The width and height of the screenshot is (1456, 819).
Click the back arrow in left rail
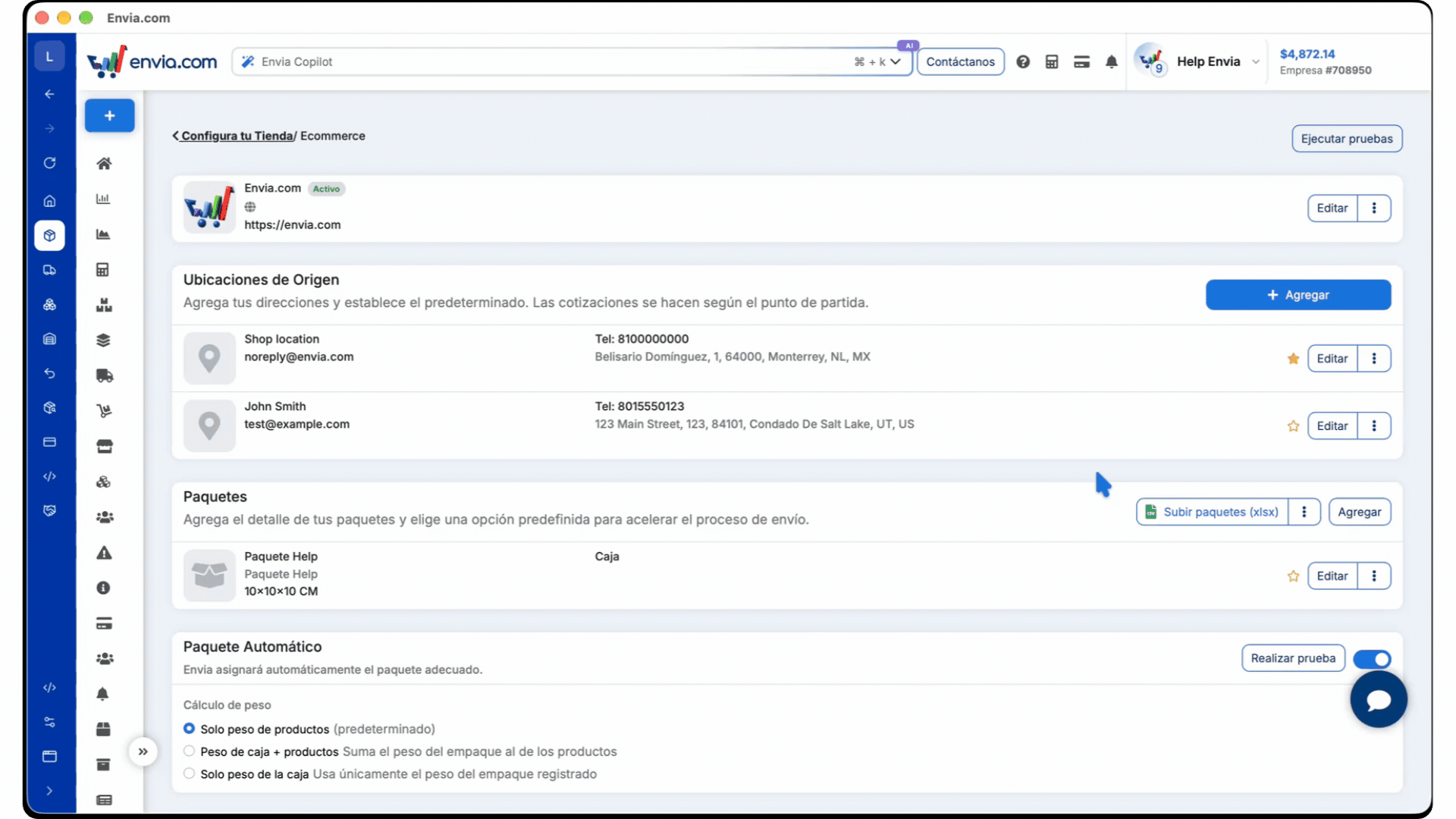coord(49,94)
